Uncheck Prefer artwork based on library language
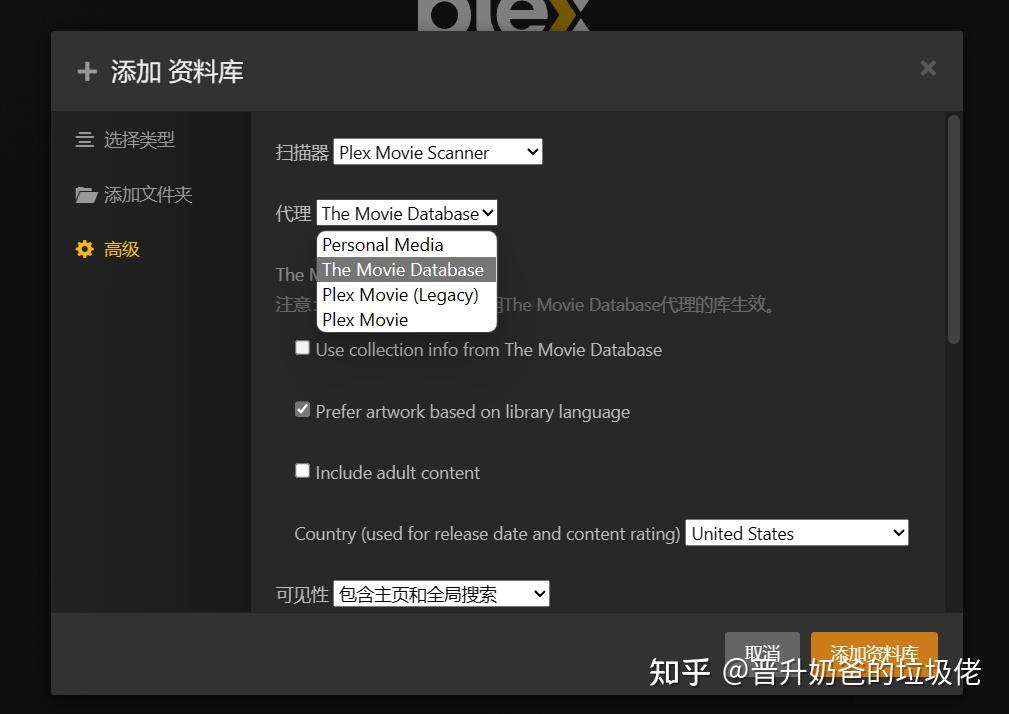Screen dimensions: 1009x714 (302, 409)
